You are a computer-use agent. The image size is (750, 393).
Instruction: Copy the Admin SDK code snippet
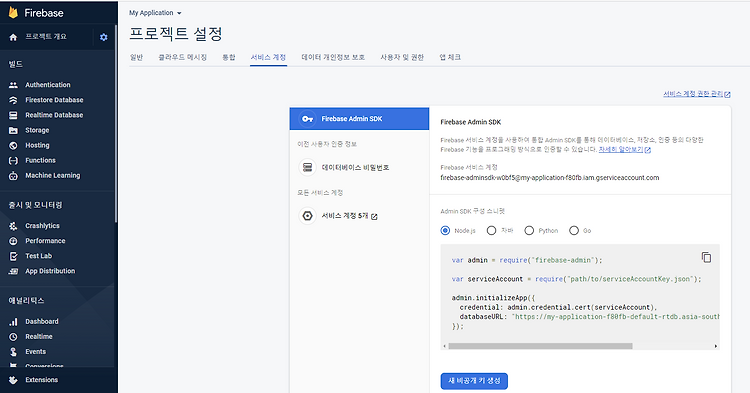(x=706, y=257)
